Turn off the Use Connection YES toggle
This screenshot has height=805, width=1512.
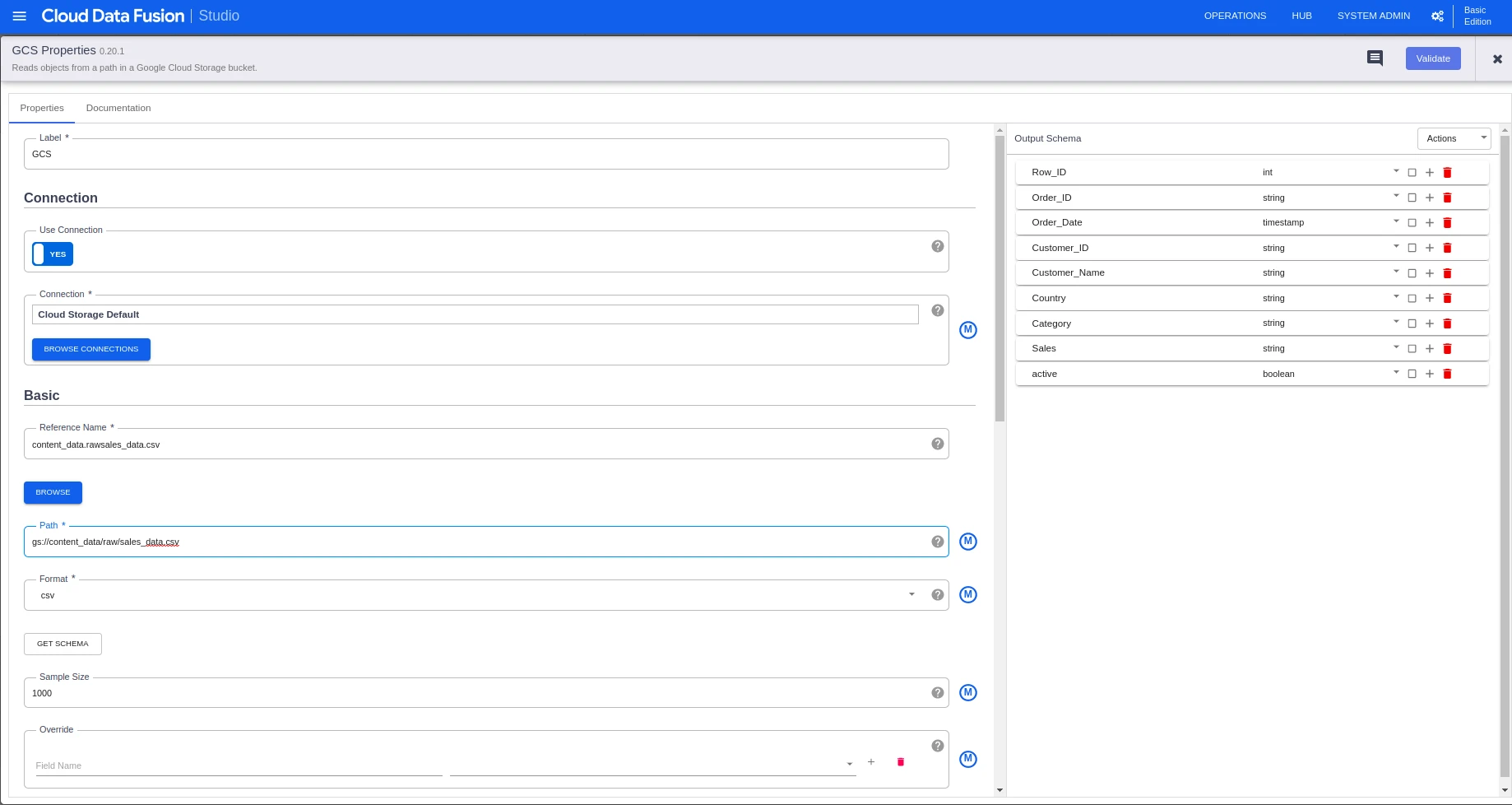(x=53, y=254)
